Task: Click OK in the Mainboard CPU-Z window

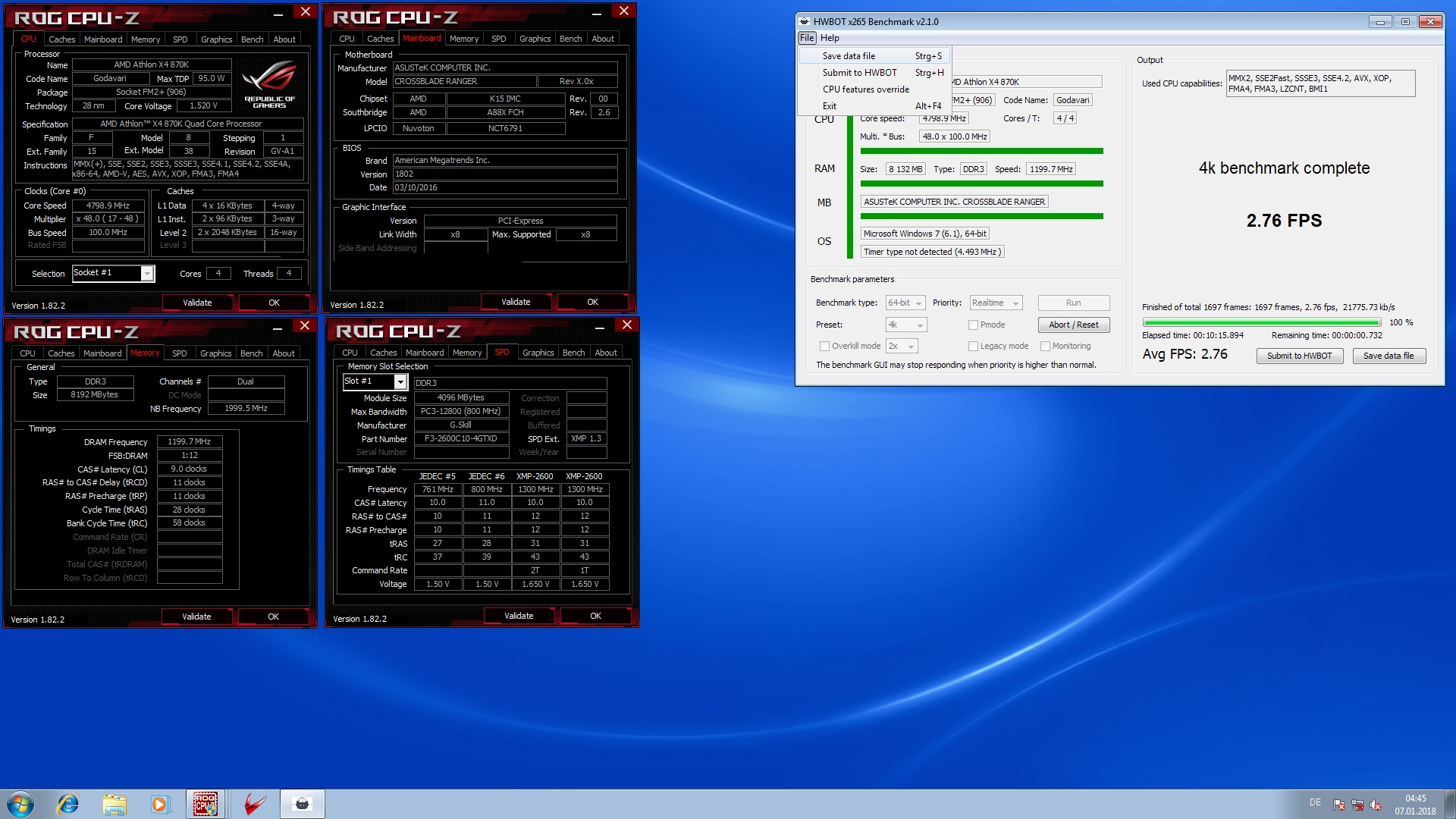Action: (592, 302)
